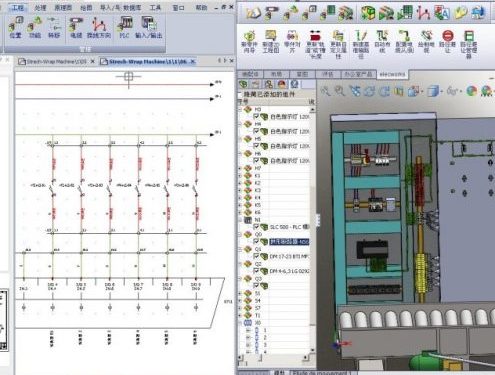Switch to the 办公室产品 tab
The width and height of the screenshot is (495, 375).
click(358, 74)
